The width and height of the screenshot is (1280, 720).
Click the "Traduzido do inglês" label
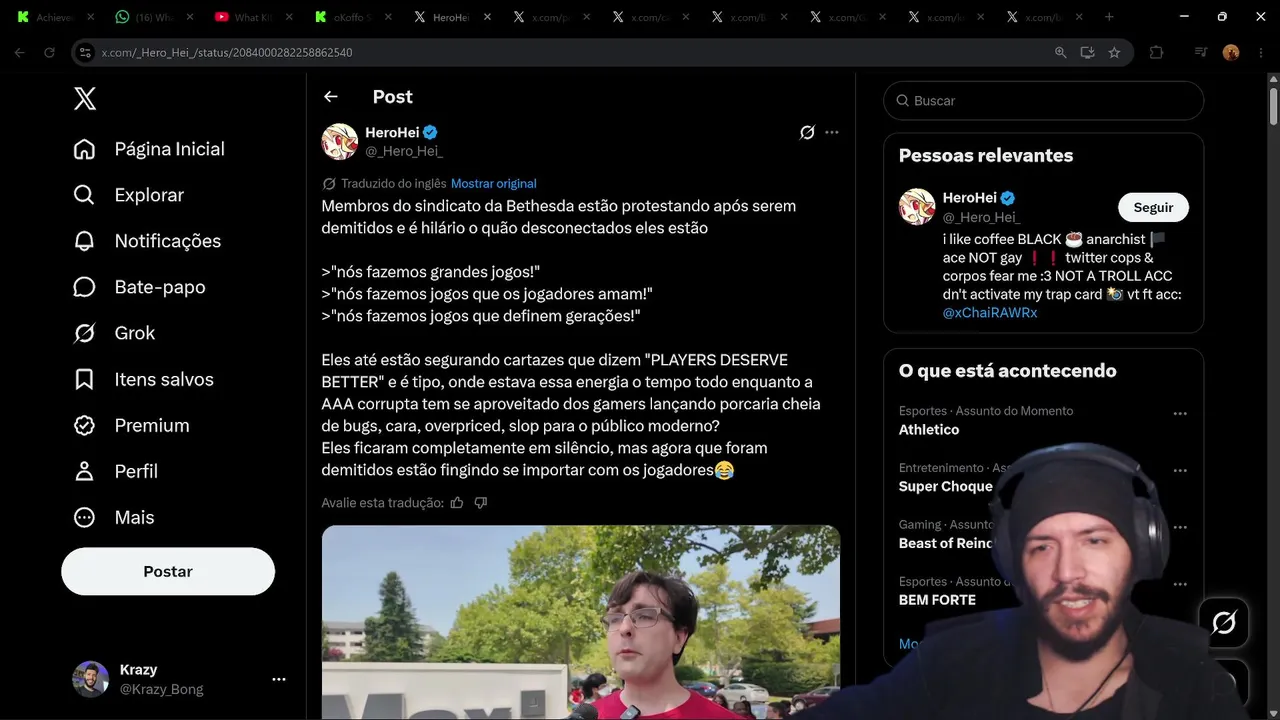[x=394, y=184]
